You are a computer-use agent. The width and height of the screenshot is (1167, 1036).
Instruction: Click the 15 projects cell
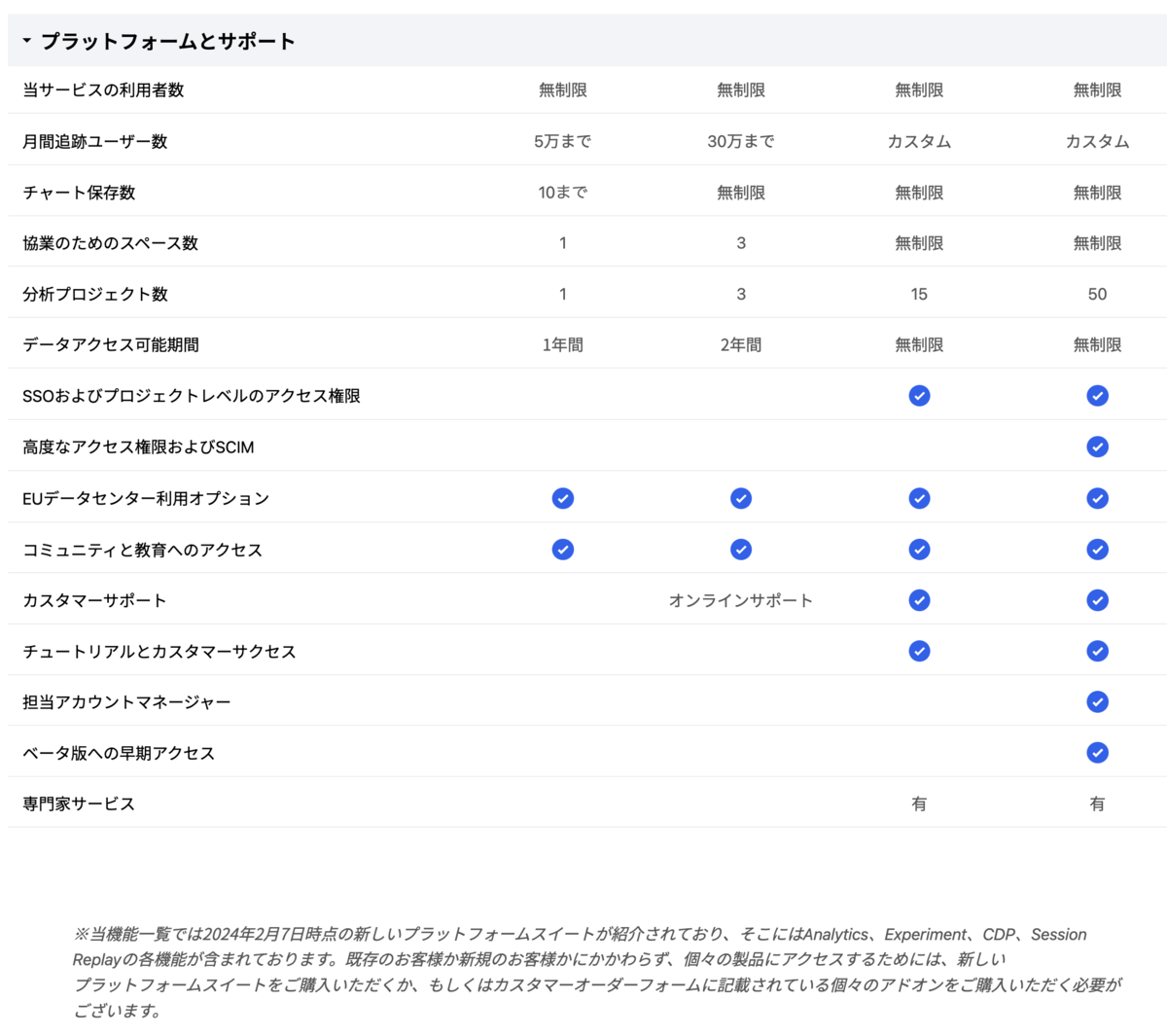919,294
